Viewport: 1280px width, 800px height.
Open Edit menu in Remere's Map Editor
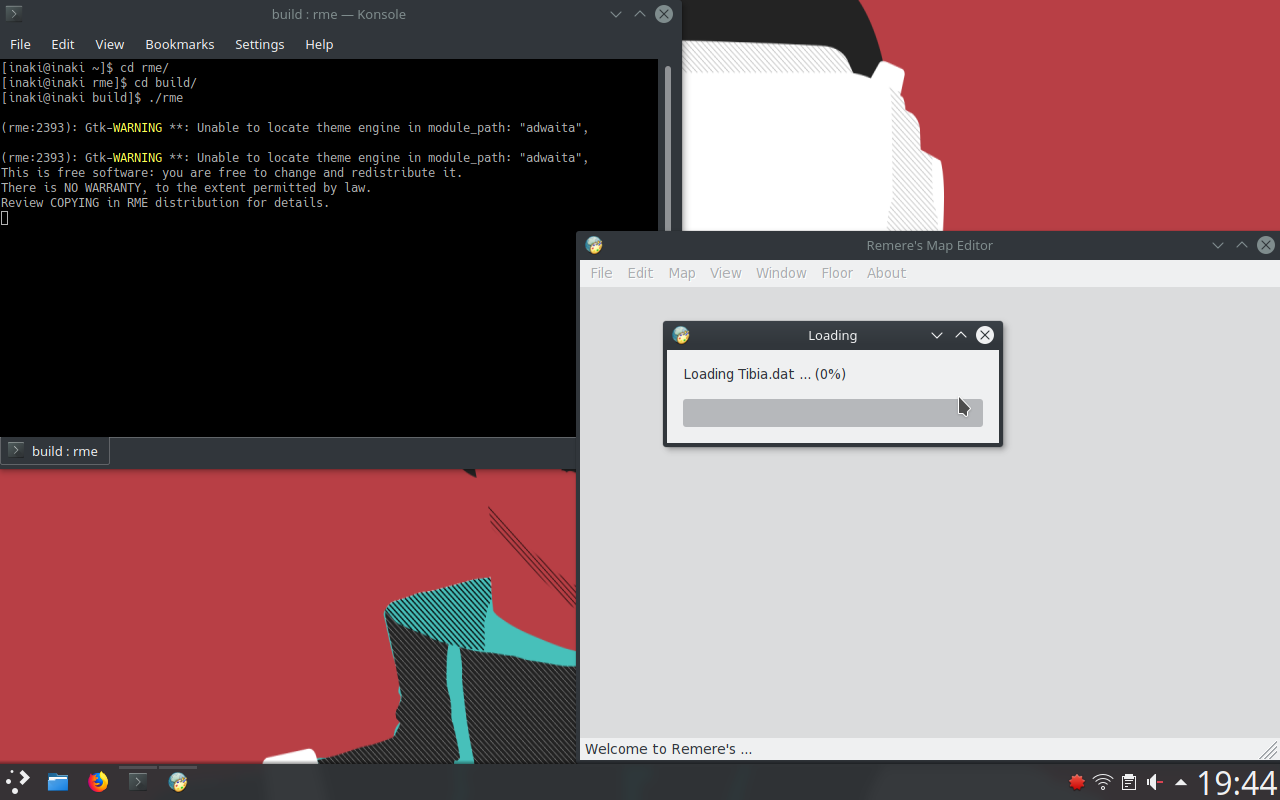[640, 273]
